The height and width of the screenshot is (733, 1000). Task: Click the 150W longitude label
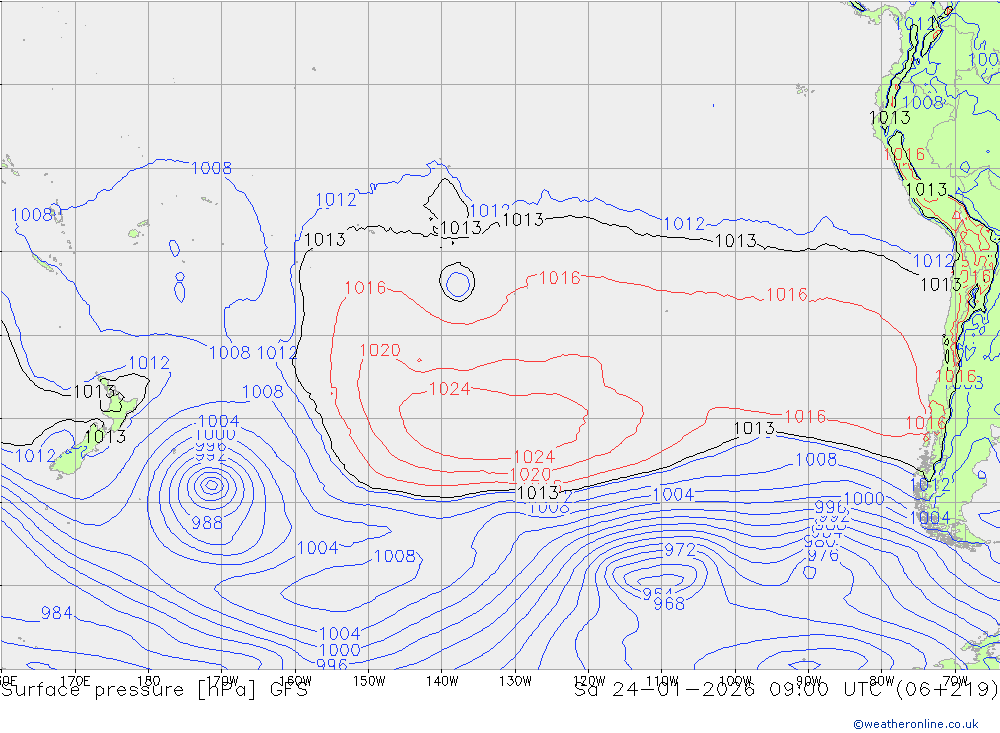369,680
